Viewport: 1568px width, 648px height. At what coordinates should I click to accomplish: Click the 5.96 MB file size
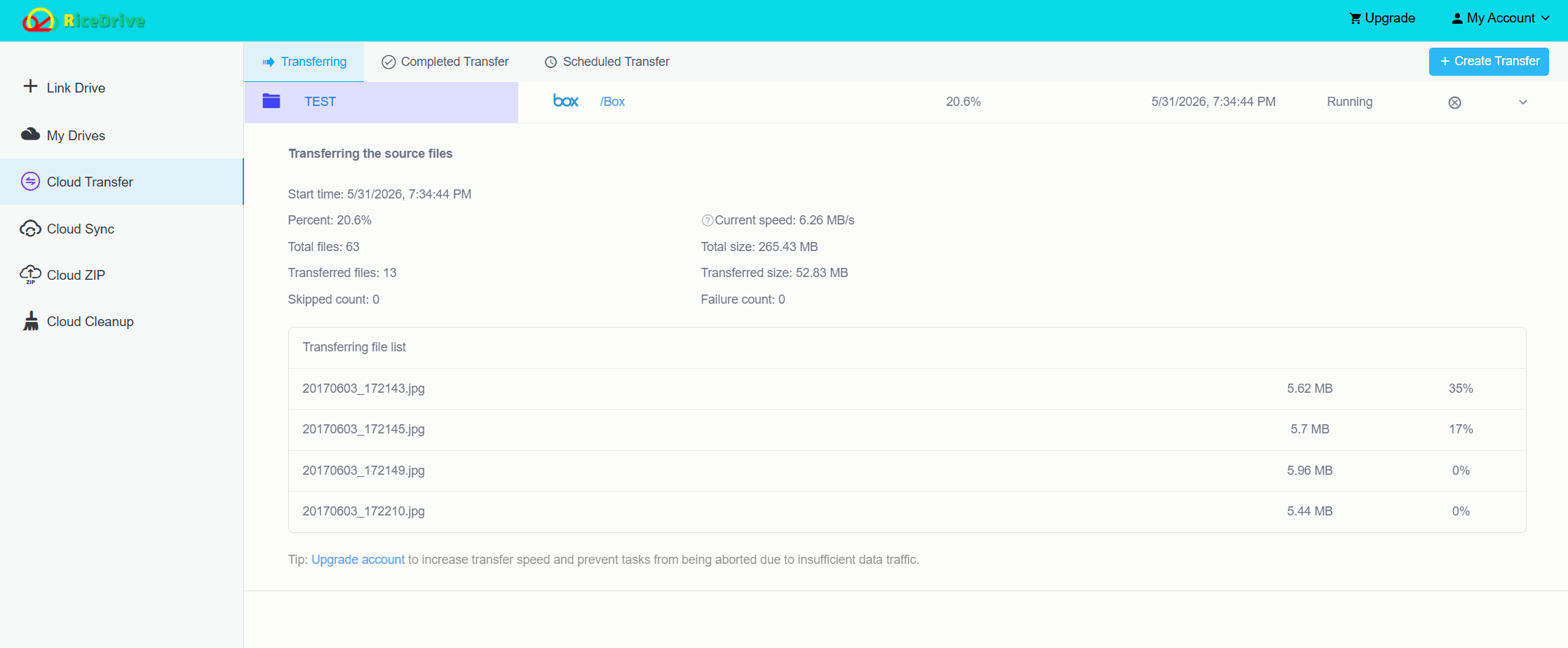(1310, 471)
